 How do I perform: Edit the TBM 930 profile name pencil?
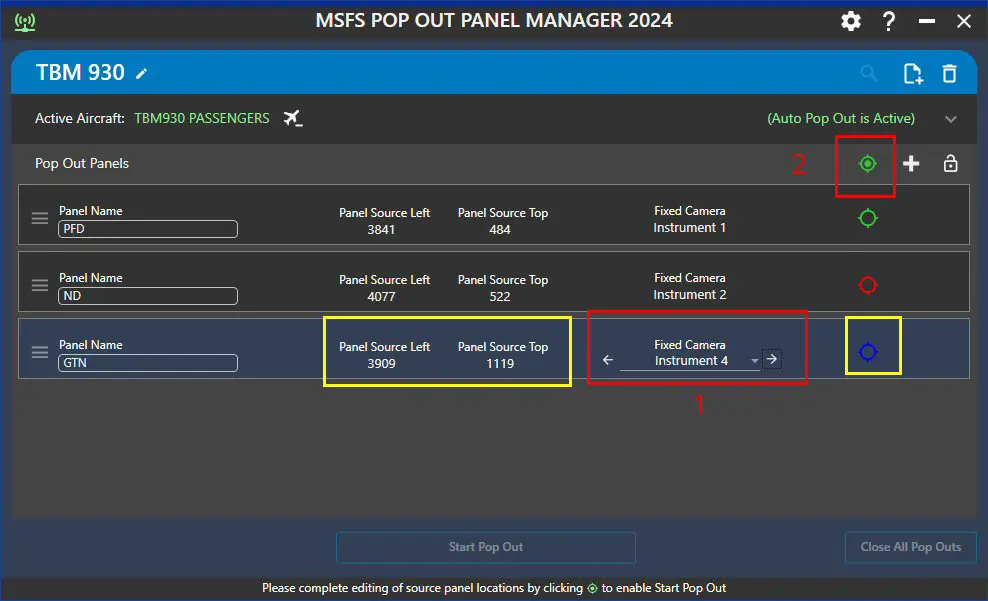142,74
